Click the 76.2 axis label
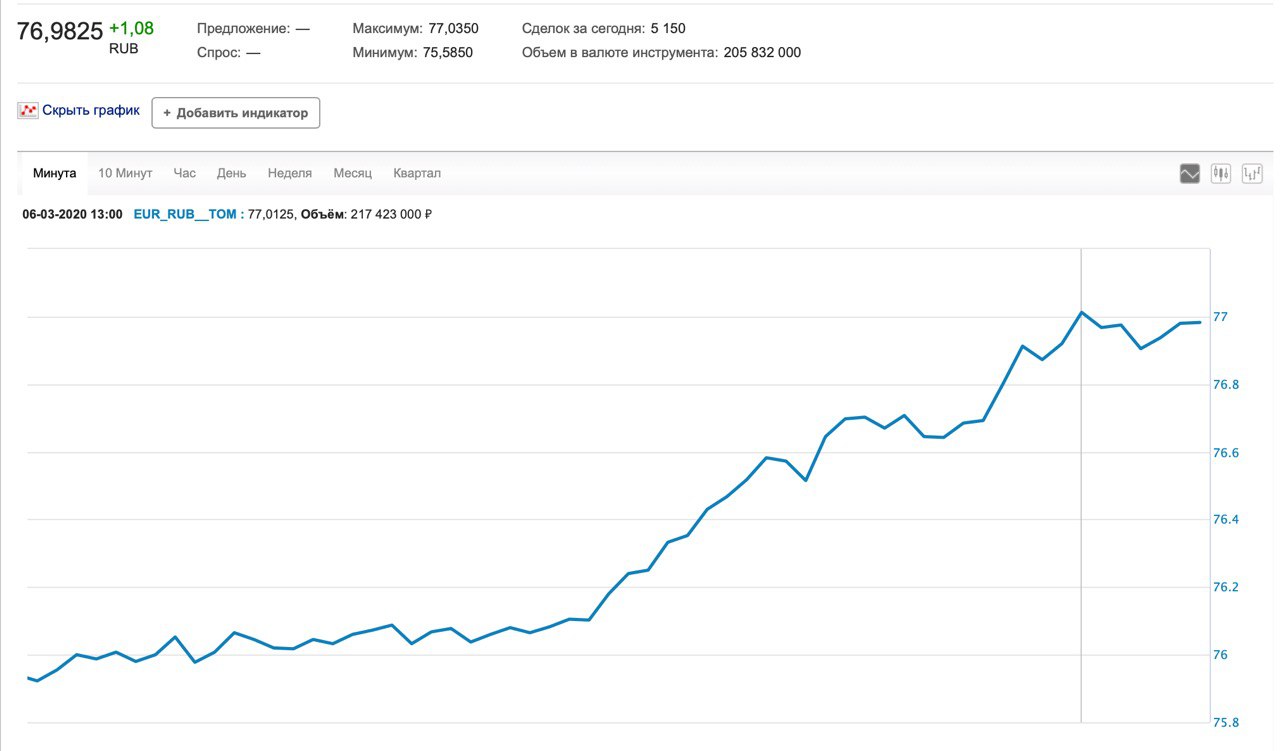Screen dimensions: 1280x751 tap(1226, 587)
